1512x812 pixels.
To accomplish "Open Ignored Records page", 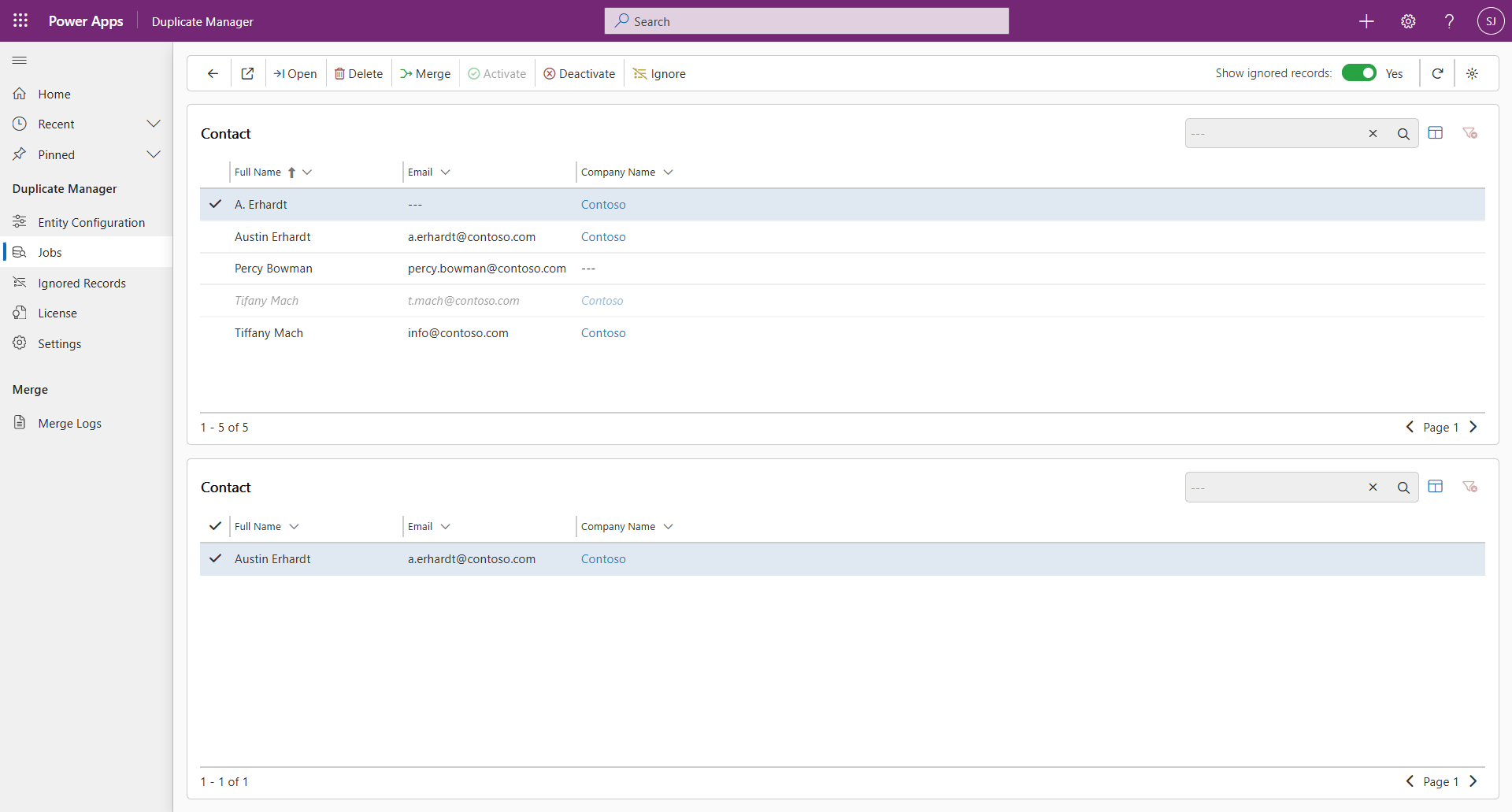I will pos(87,283).
